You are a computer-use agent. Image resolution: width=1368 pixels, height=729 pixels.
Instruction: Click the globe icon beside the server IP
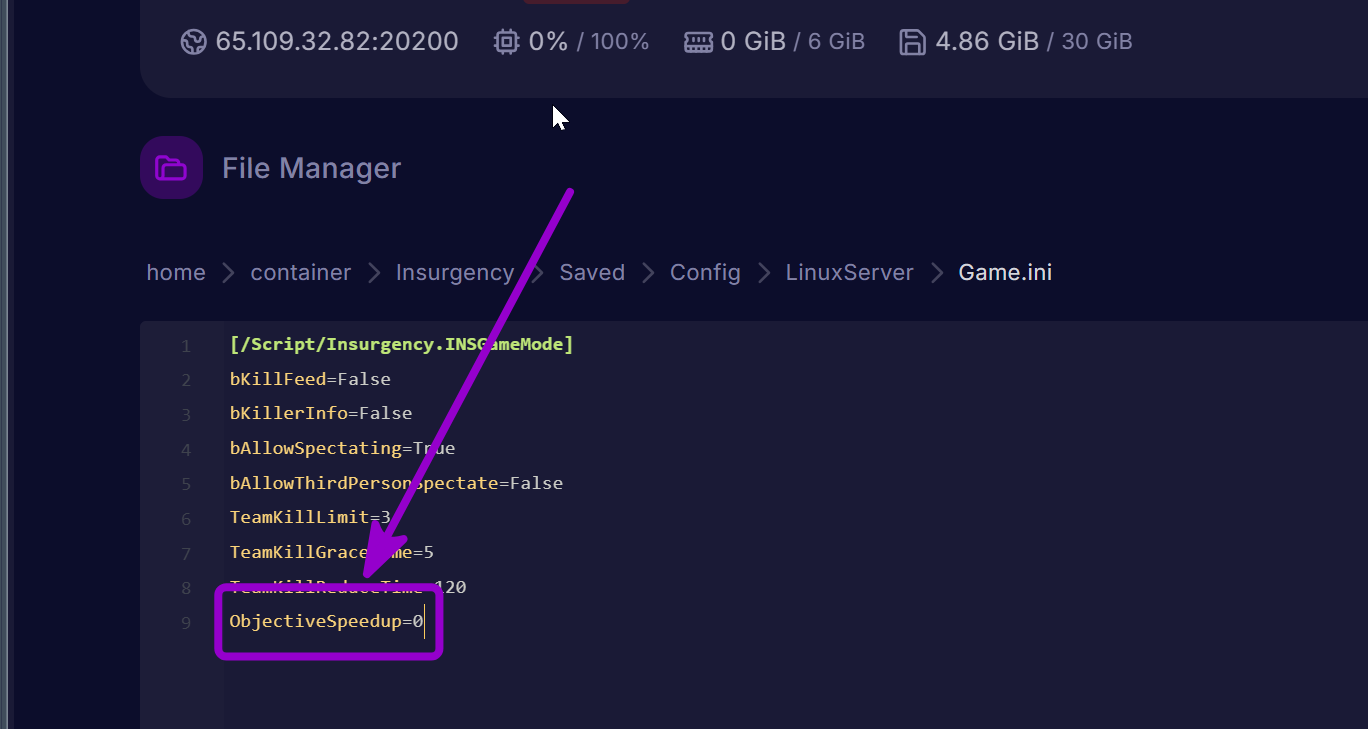193,42
